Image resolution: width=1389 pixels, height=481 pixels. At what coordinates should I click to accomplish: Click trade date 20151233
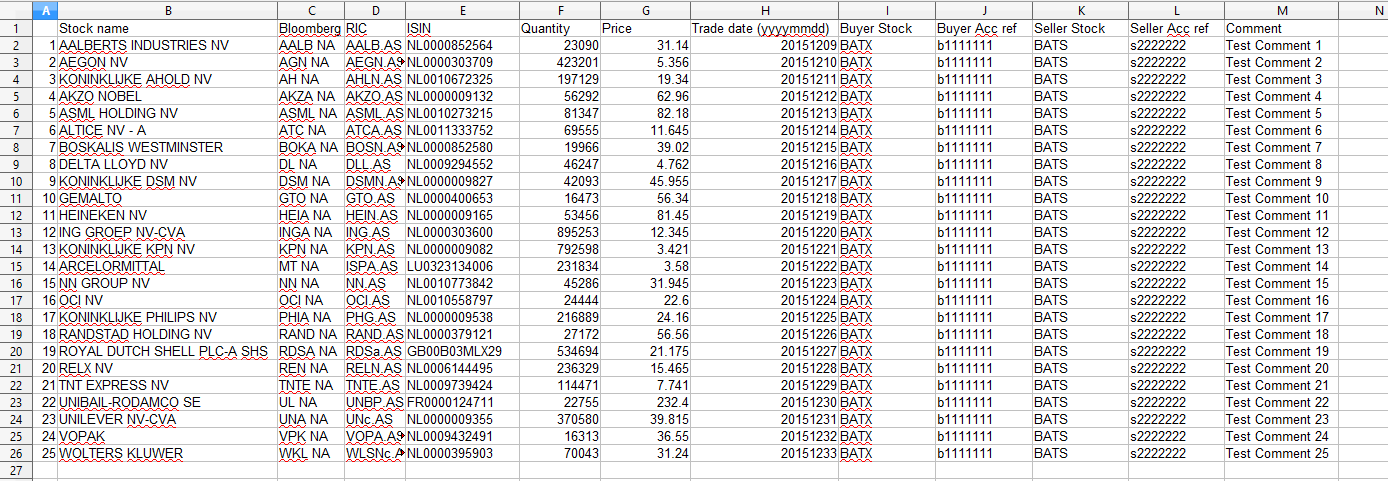[x=764, y=453]
